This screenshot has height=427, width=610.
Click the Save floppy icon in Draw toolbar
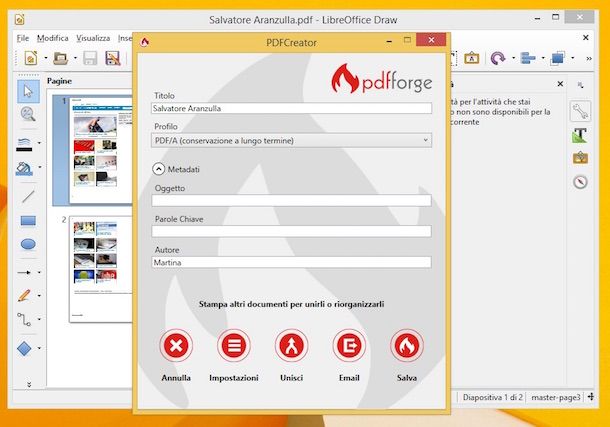(90, 58)
